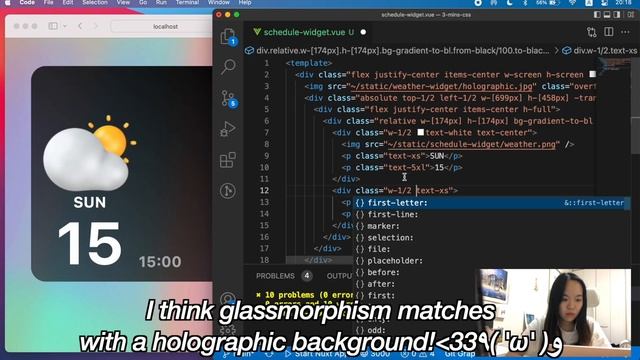Click the text-white color swatch on line 7

(420, 133)
